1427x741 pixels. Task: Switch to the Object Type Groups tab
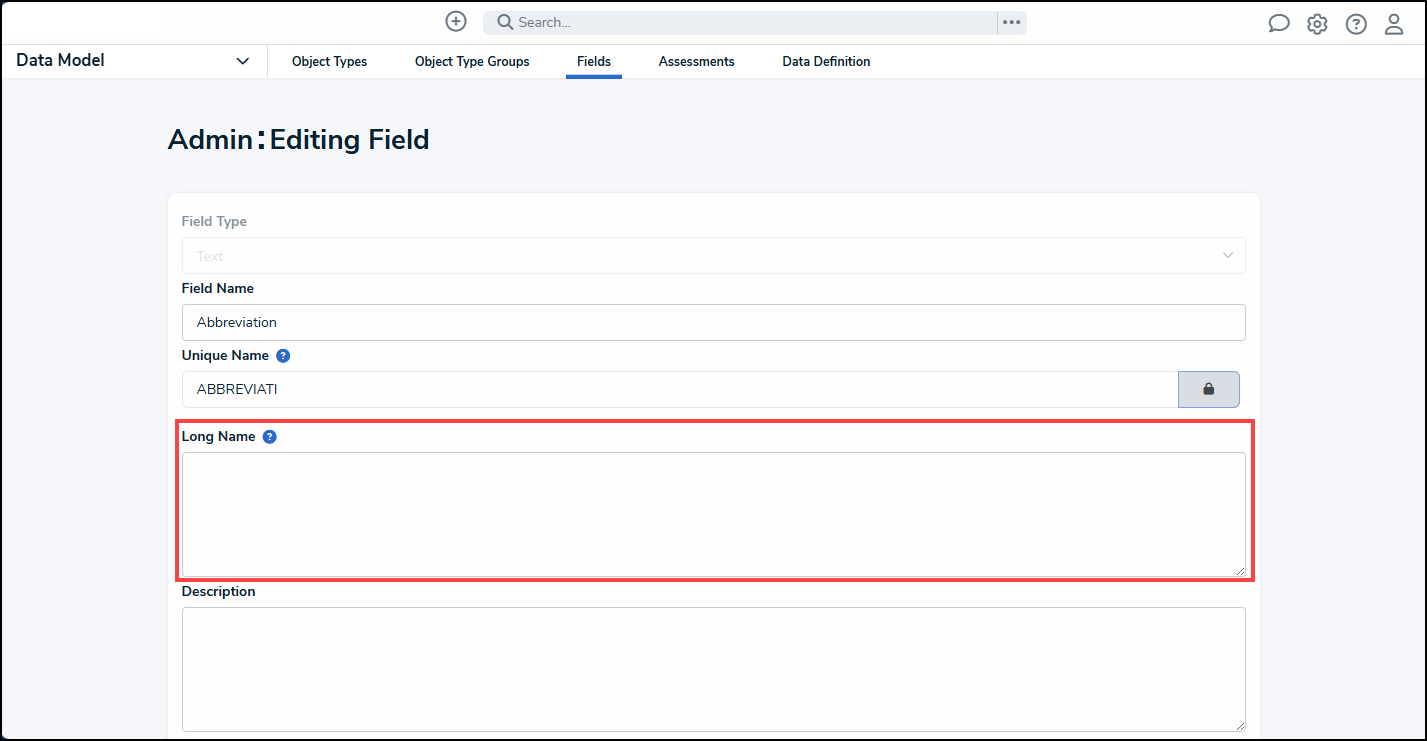click(x=471, y=61)
